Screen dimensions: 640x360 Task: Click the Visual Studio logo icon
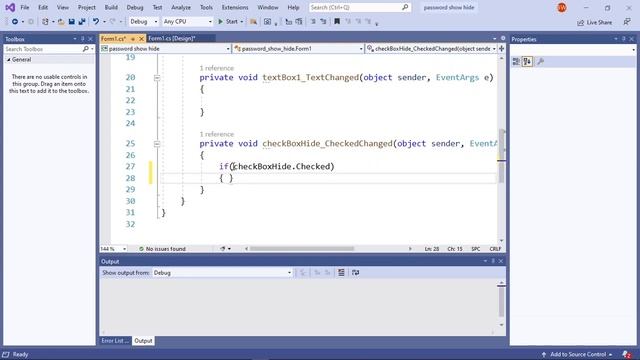10,7
